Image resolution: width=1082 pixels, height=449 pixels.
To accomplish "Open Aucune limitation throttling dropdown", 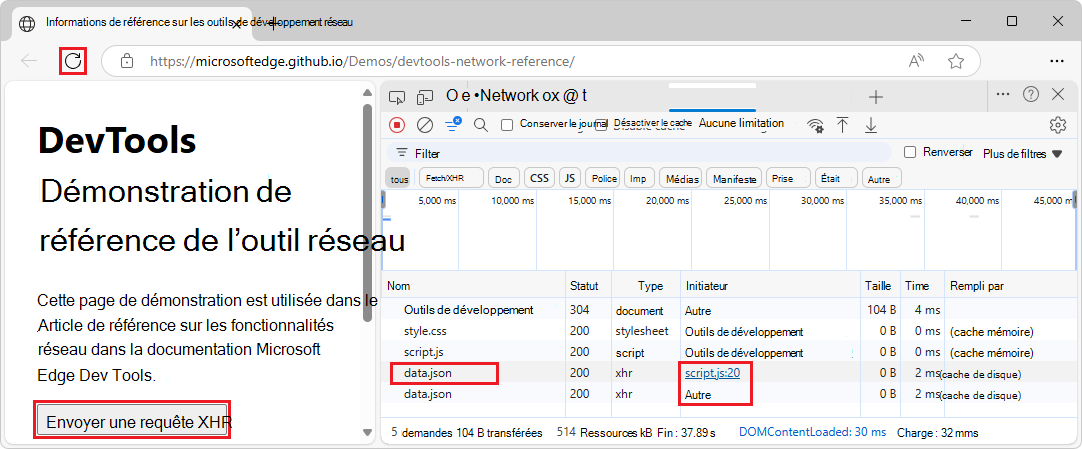I will (741, 123).
